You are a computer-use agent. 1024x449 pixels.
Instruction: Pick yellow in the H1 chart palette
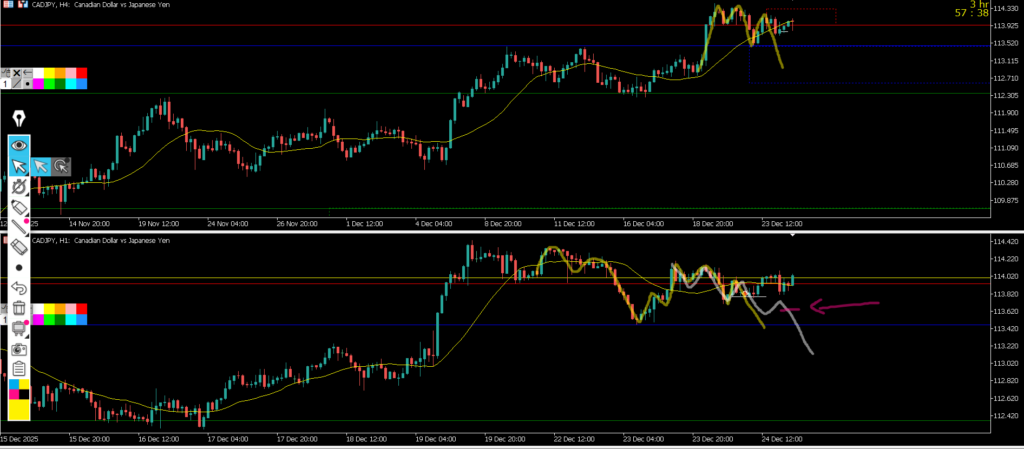[49, 309]
